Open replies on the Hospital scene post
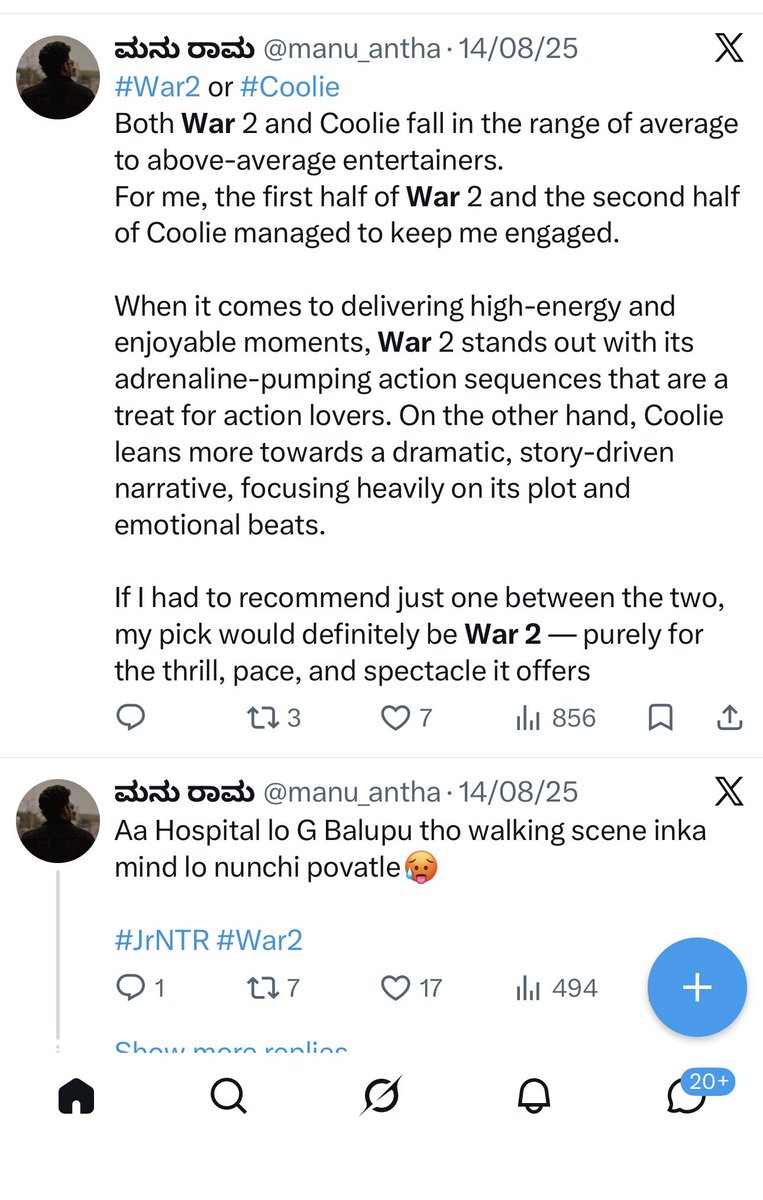This screenshot has height=1200, width=763. point(140,988)
